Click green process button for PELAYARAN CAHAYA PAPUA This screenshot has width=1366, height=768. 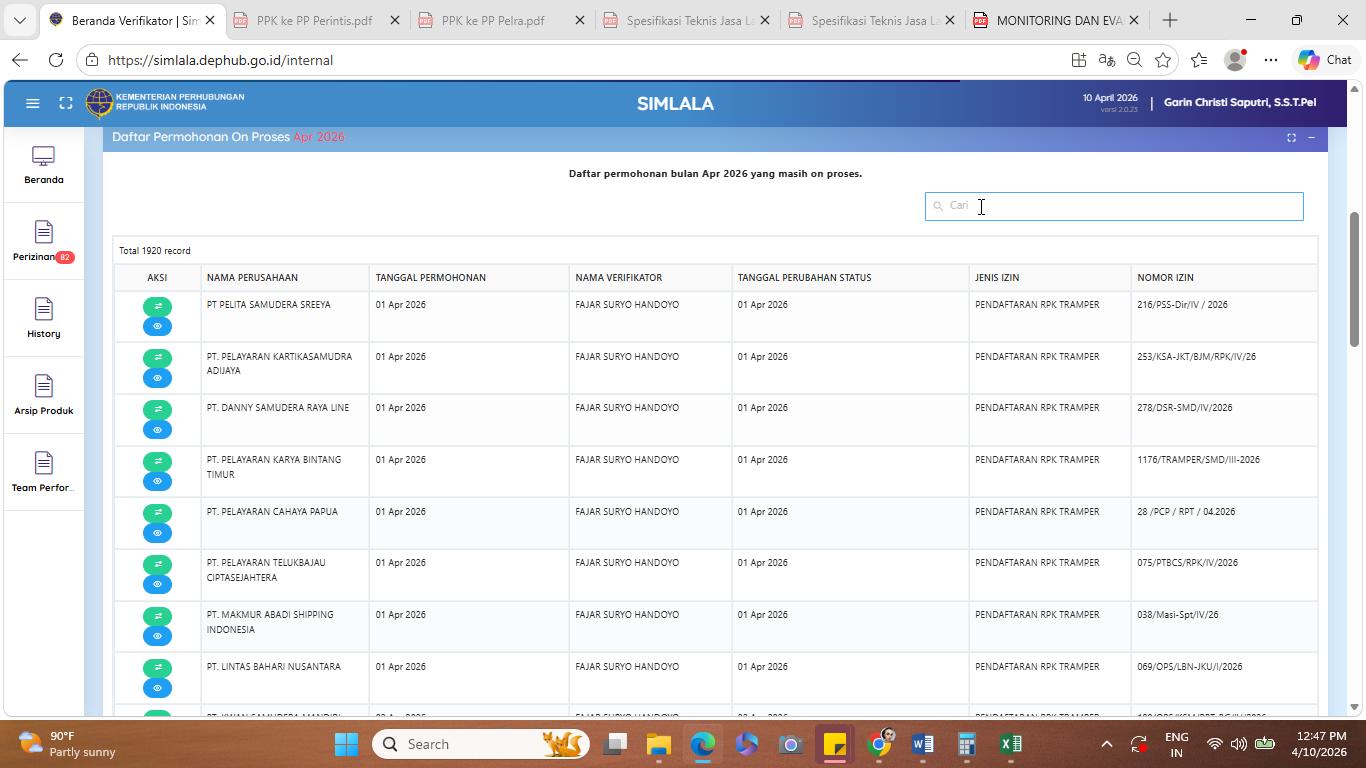(157, 512)
